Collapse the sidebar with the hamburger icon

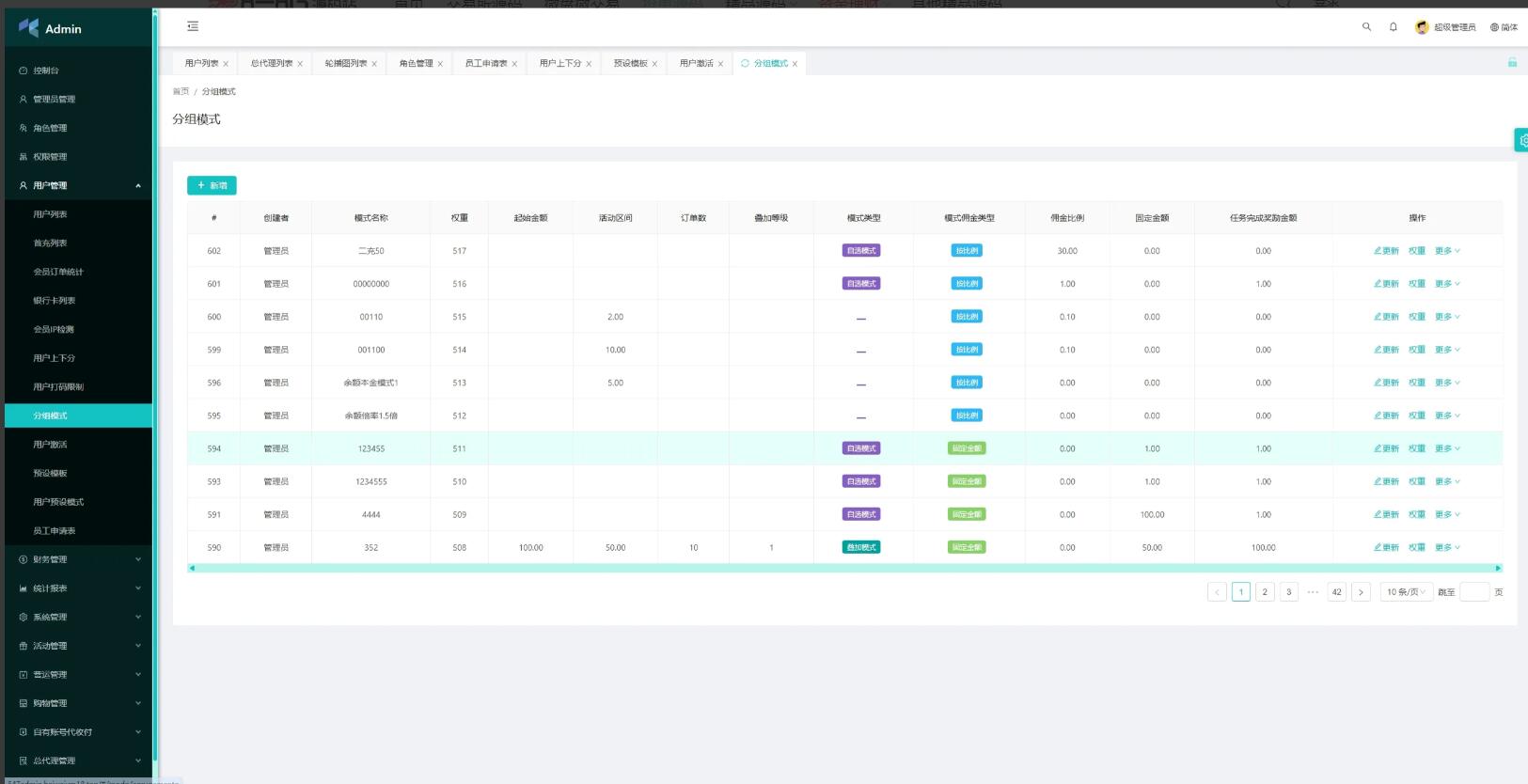[x=193, y=27]
